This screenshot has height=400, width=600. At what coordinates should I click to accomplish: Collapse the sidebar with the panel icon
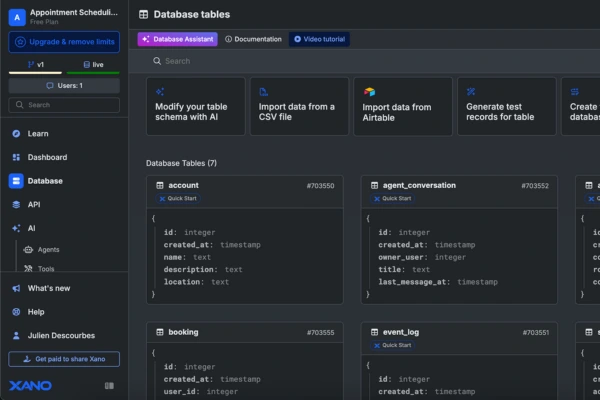tap(109, 385)
